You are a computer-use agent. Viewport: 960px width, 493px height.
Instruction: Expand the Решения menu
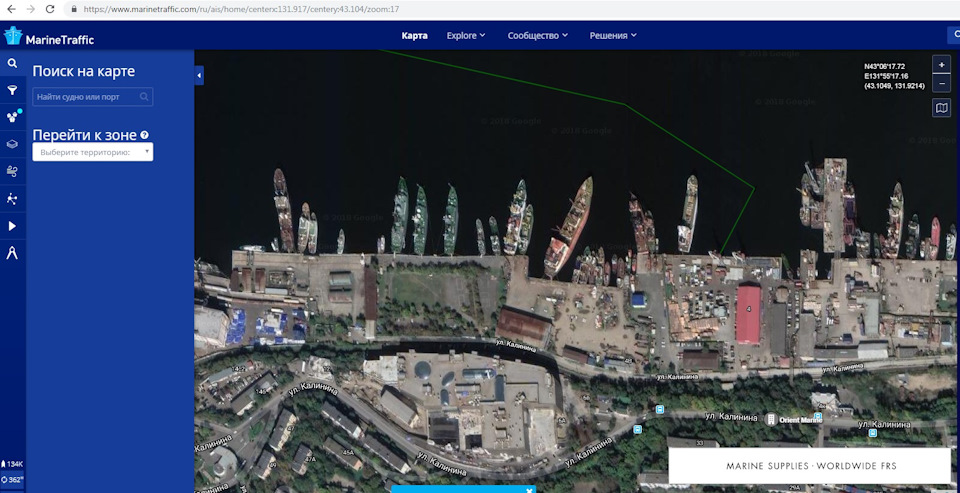click(x=613, y=36)
